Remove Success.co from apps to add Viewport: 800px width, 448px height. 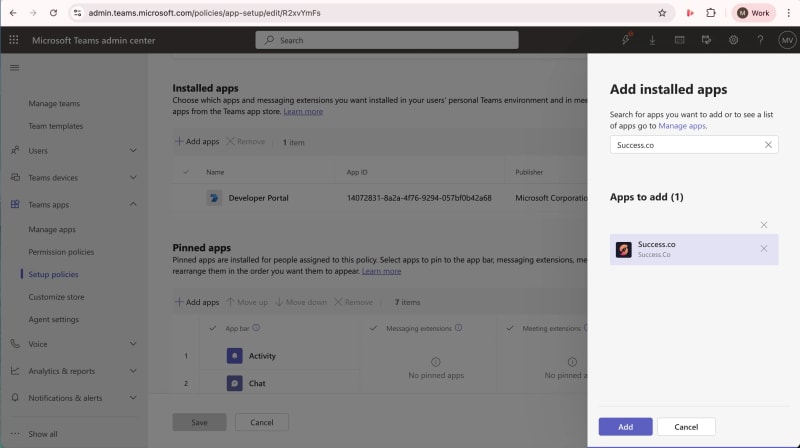pos(764,248)
